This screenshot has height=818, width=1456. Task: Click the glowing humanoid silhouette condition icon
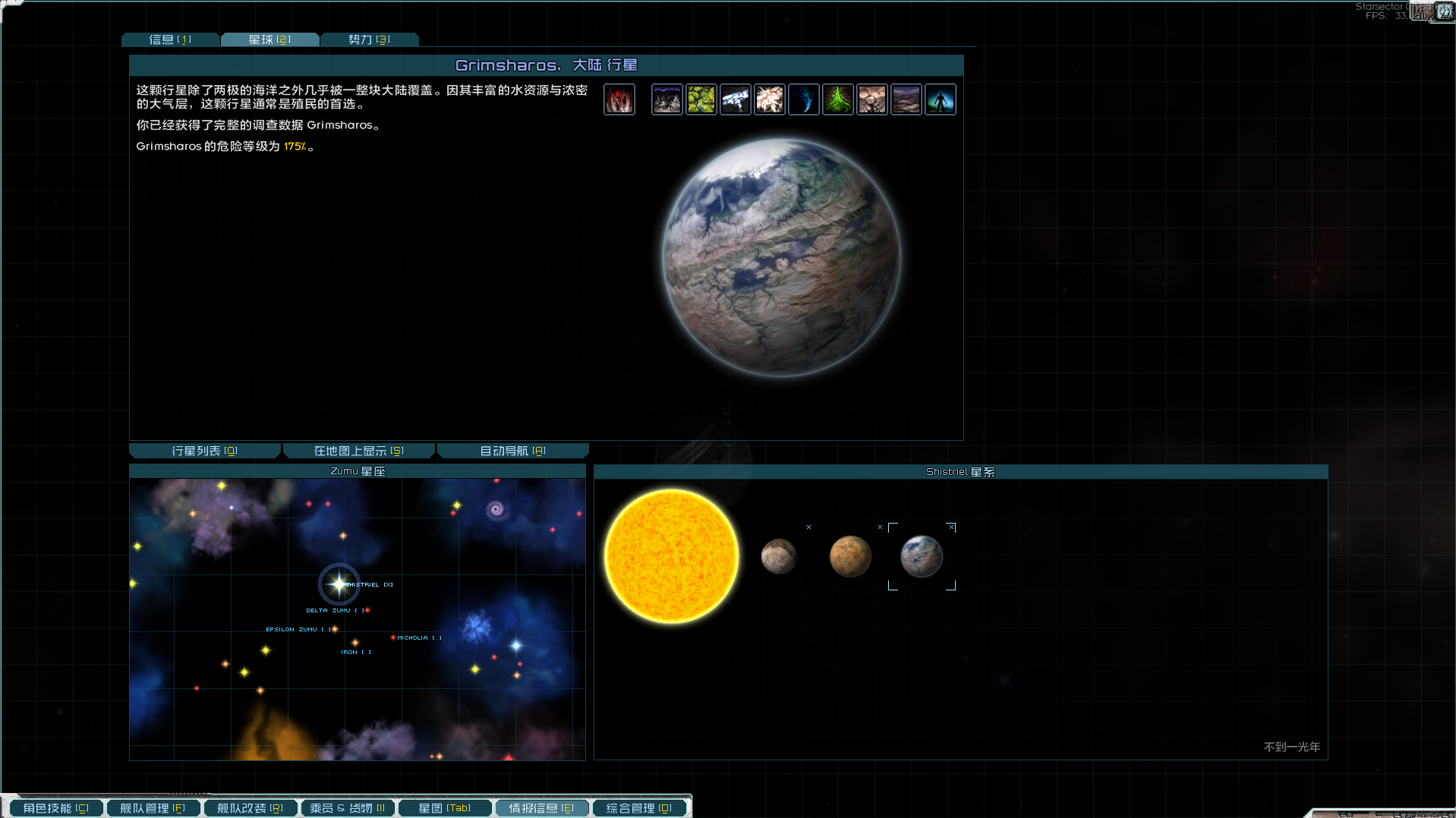(940, 99)
